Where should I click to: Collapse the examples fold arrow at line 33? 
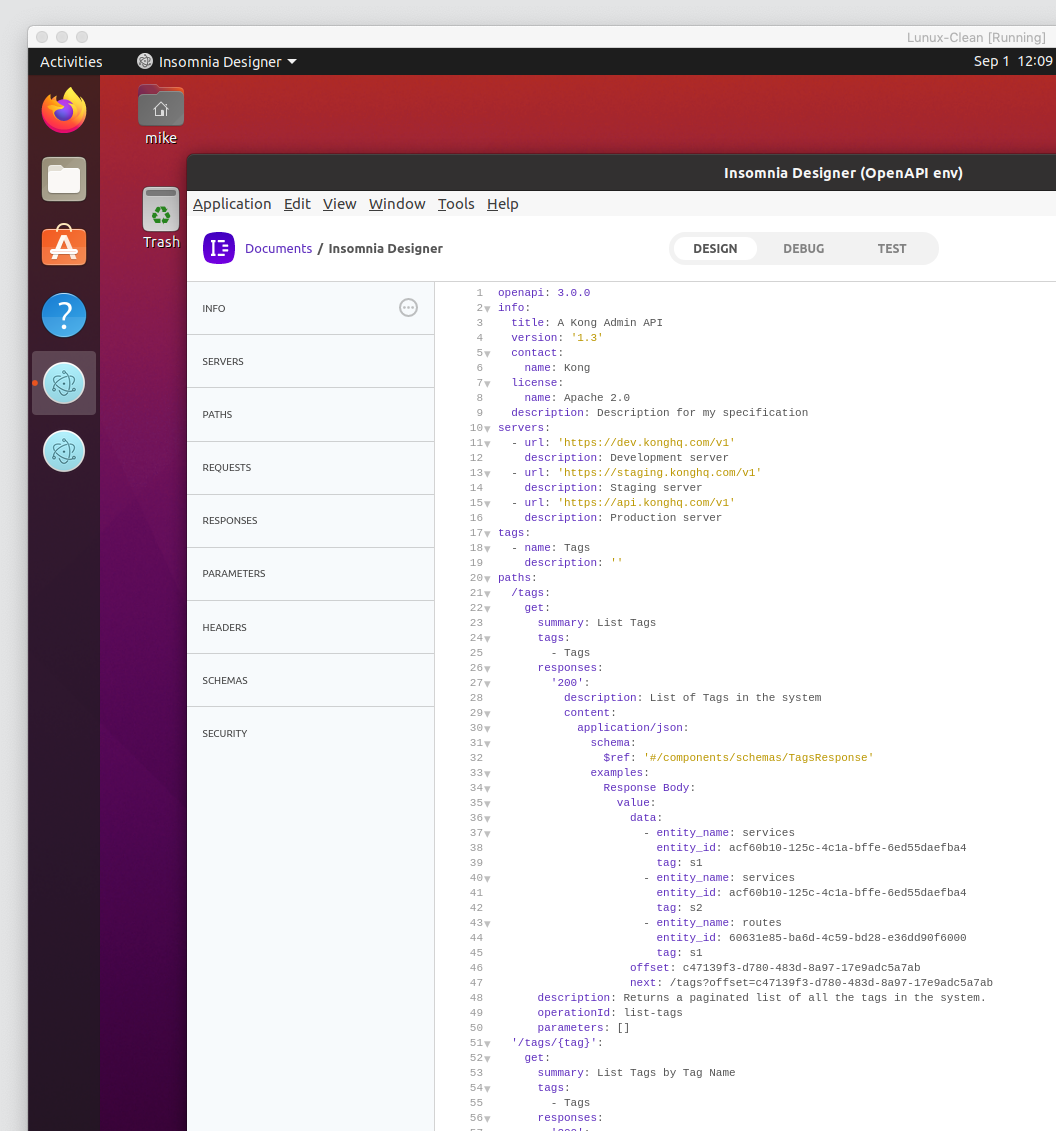pyautogui.click(x=488, y=773)
